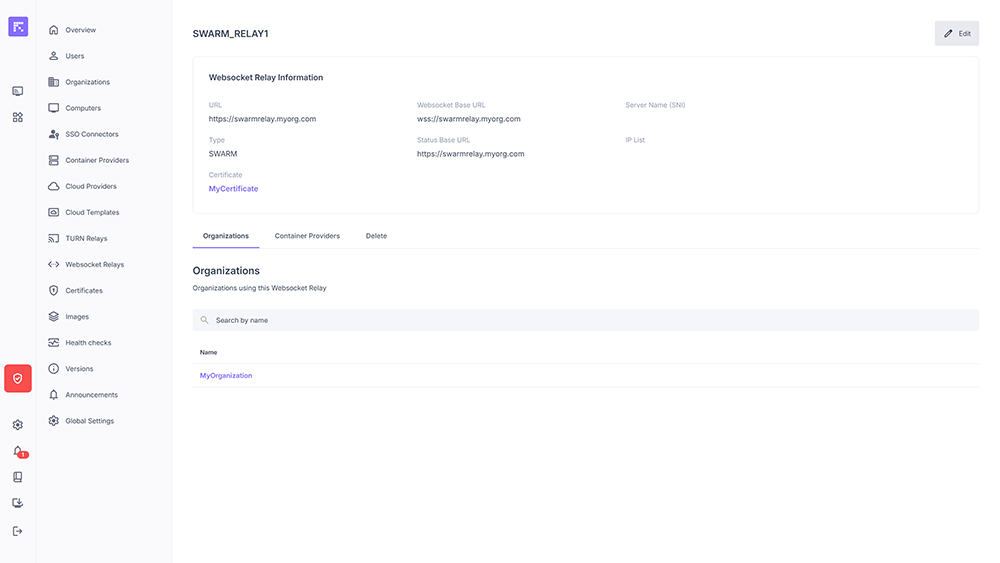The height and width of the screenshot is (563, 1000).
Task: Switch to the Delete tab
Action: click(376, 236)
